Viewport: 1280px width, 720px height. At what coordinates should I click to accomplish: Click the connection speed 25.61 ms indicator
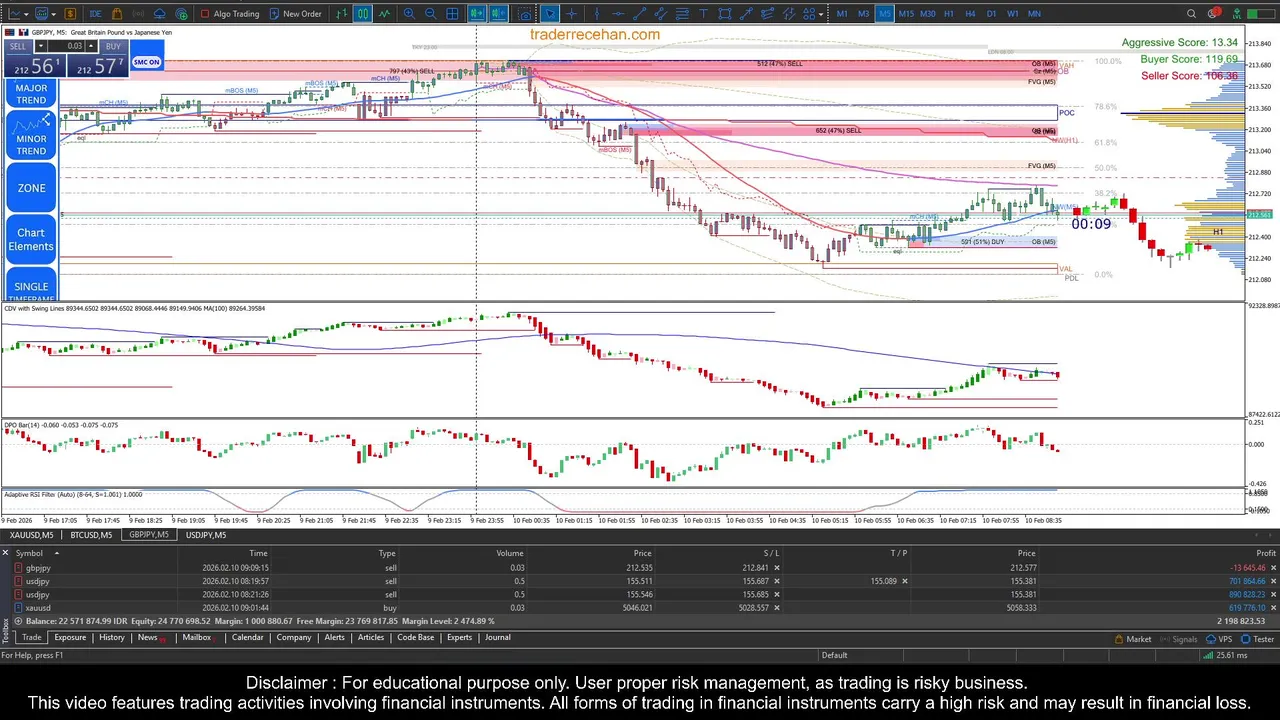coord(1225,655)
